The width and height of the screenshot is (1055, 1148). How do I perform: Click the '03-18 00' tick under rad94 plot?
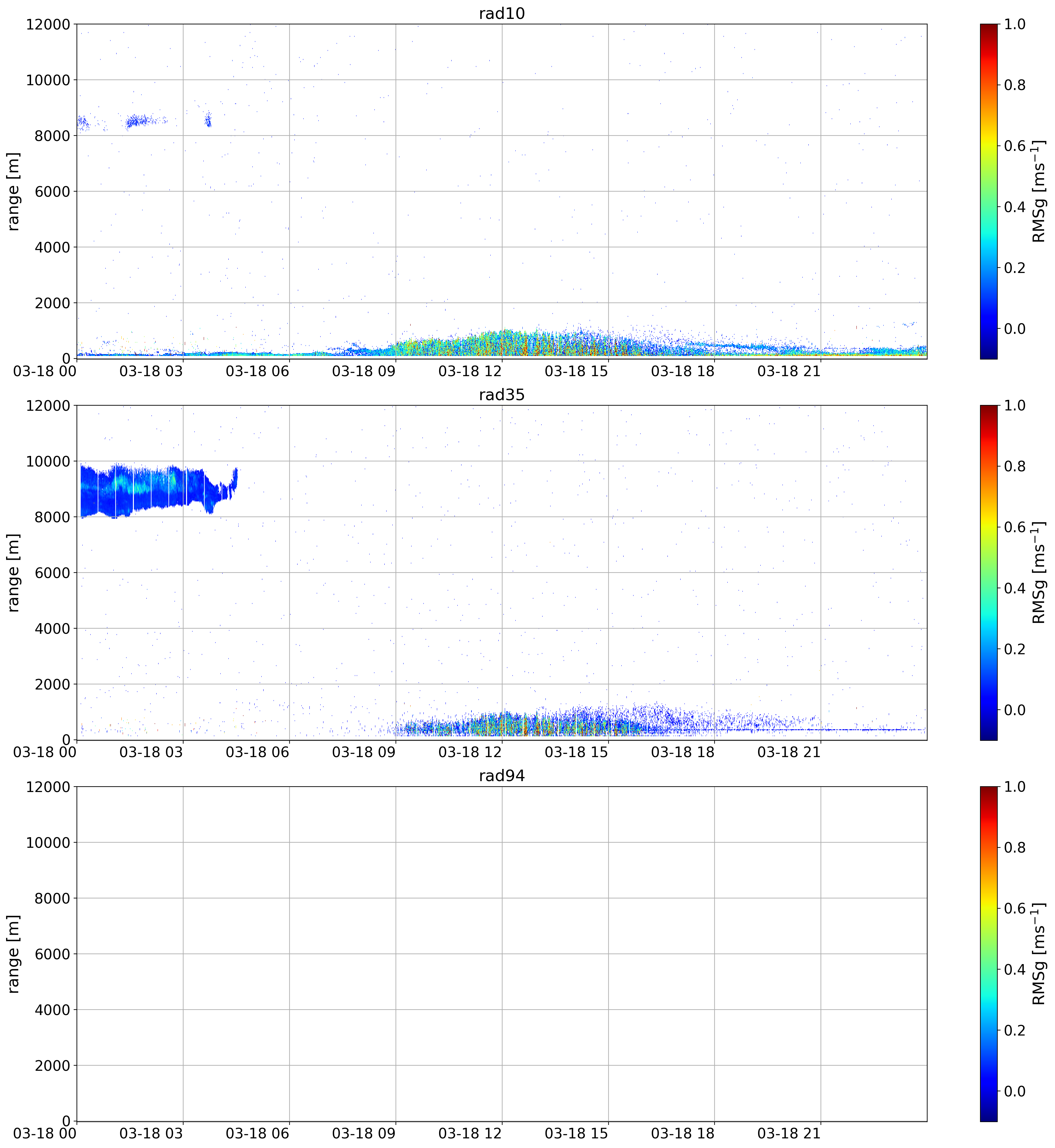[45, 1134]
